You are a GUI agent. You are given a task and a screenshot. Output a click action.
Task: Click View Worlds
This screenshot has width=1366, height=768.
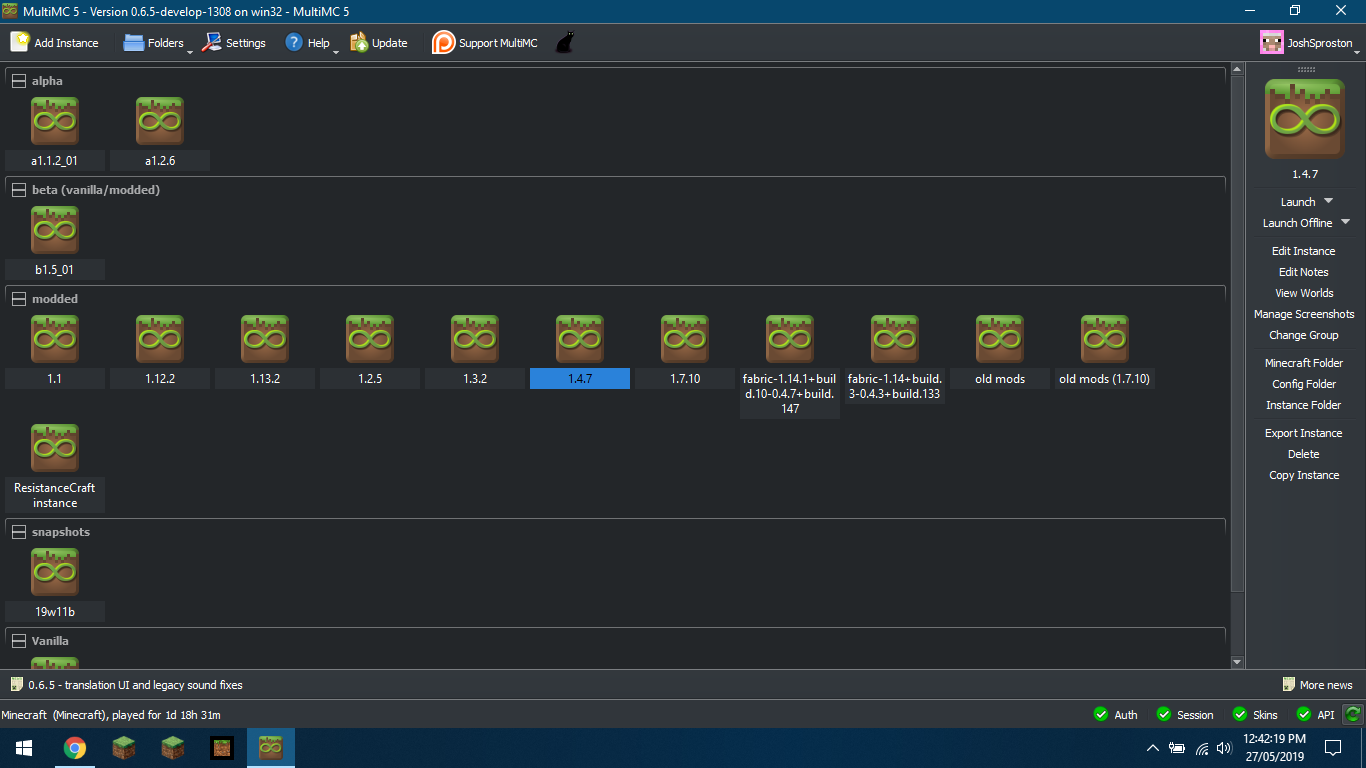[1304, 293]
